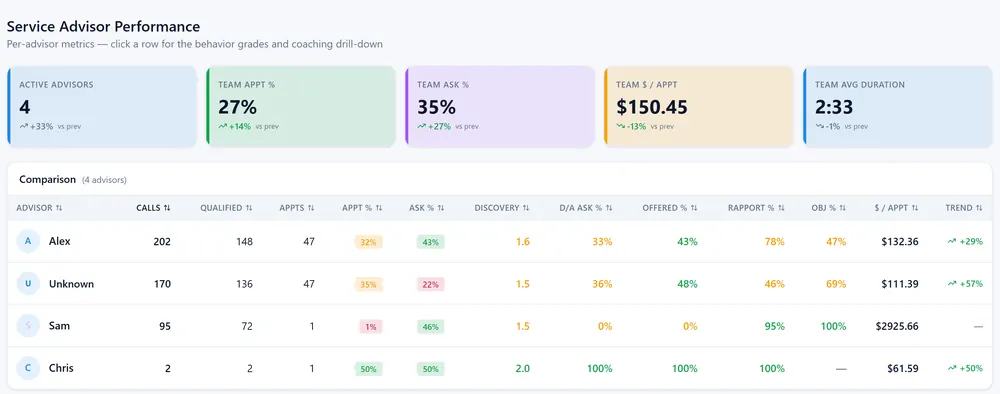This screenshot has height=394, width=1000.
Task: Click trend arrow in Team Avg Duration card
Action: click(x=820, y=126)
